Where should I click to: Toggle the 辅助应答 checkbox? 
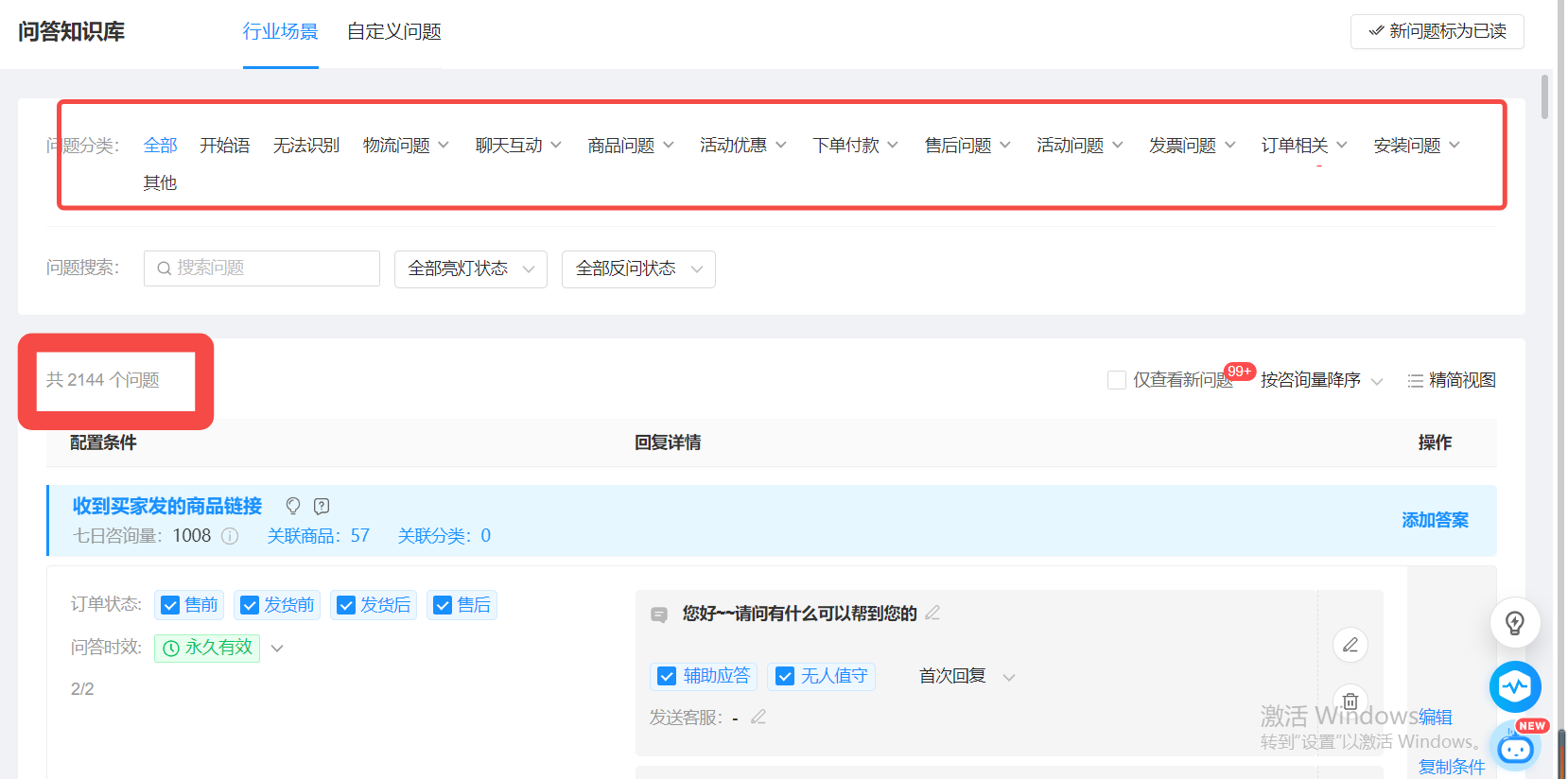coord(667,676)
